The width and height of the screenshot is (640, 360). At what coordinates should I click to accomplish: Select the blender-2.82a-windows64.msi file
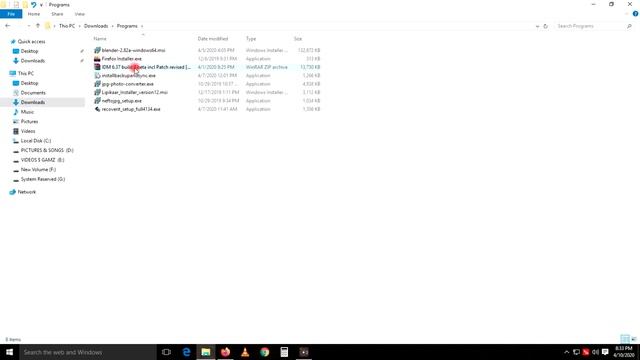[133, 50]
